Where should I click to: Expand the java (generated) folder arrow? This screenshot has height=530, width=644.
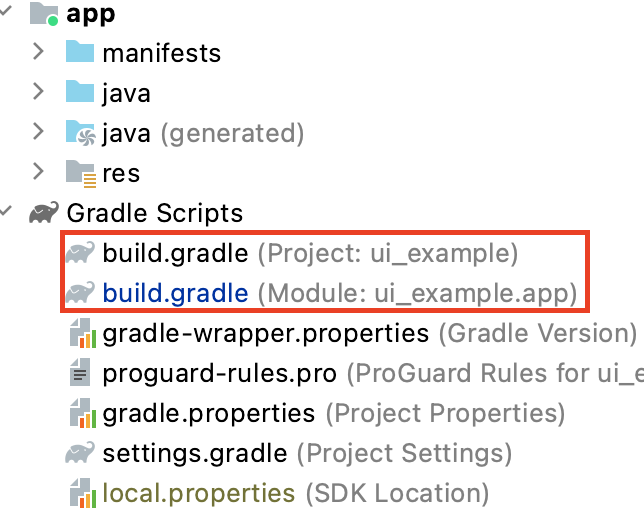(38, 132)
